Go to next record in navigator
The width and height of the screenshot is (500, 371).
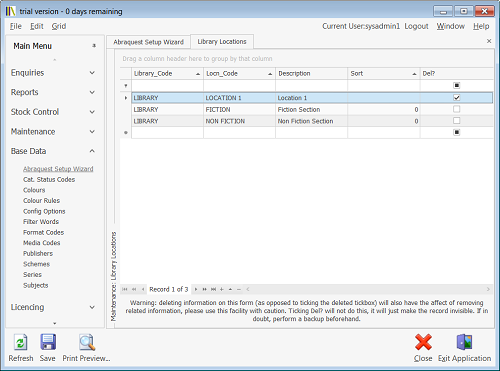point(196,289)
